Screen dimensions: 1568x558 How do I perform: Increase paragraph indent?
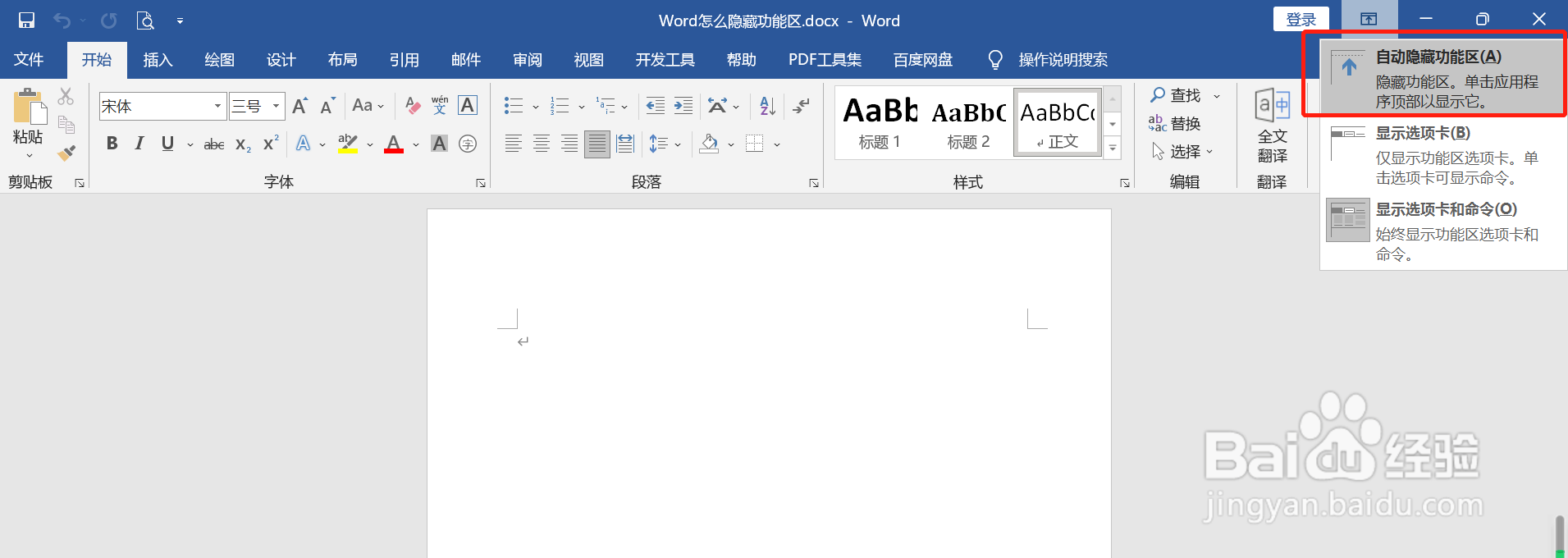[x=683, y=106]
